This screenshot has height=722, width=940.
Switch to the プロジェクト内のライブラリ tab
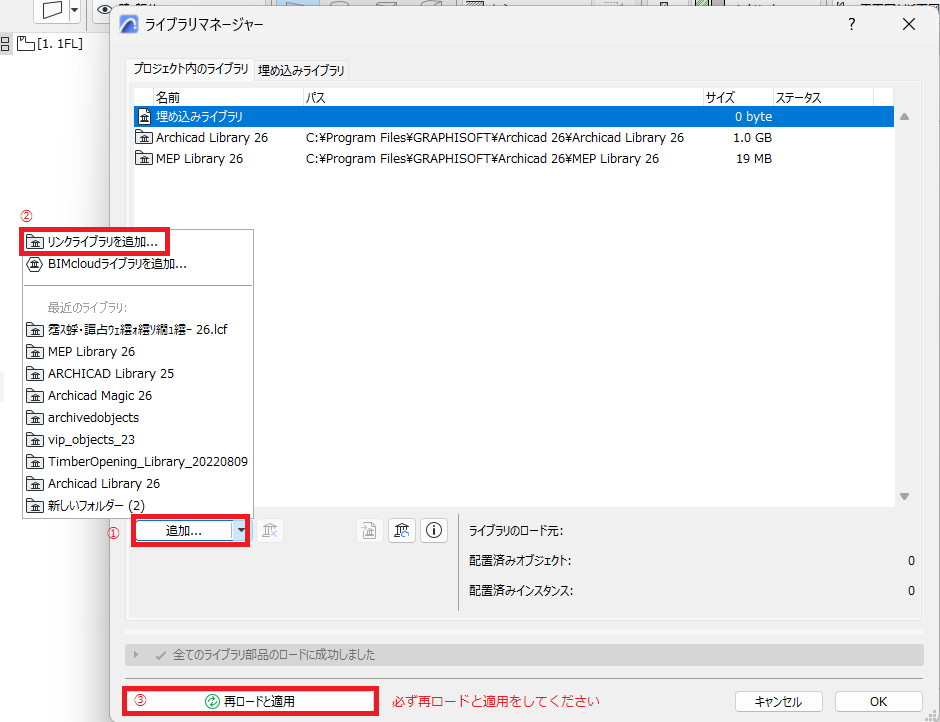[191, 69]
